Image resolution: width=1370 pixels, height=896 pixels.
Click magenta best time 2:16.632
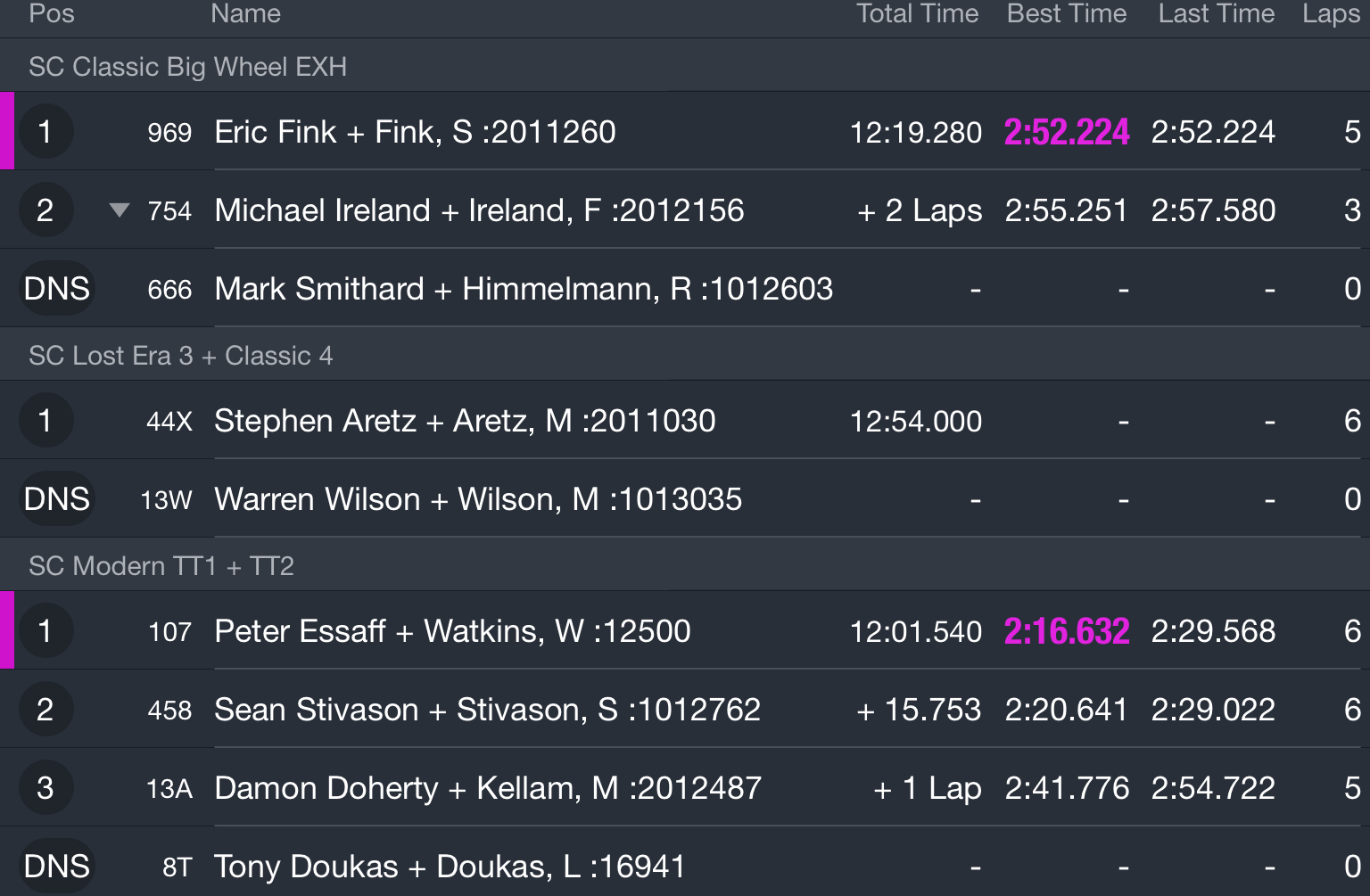click(x=1067, y=631)
